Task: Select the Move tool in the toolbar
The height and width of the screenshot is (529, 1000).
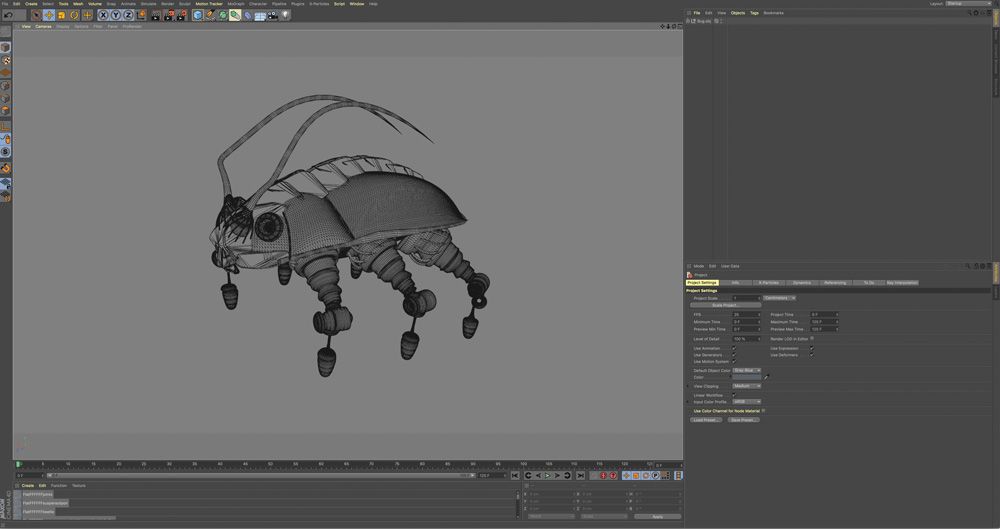Action: [49, 15]
